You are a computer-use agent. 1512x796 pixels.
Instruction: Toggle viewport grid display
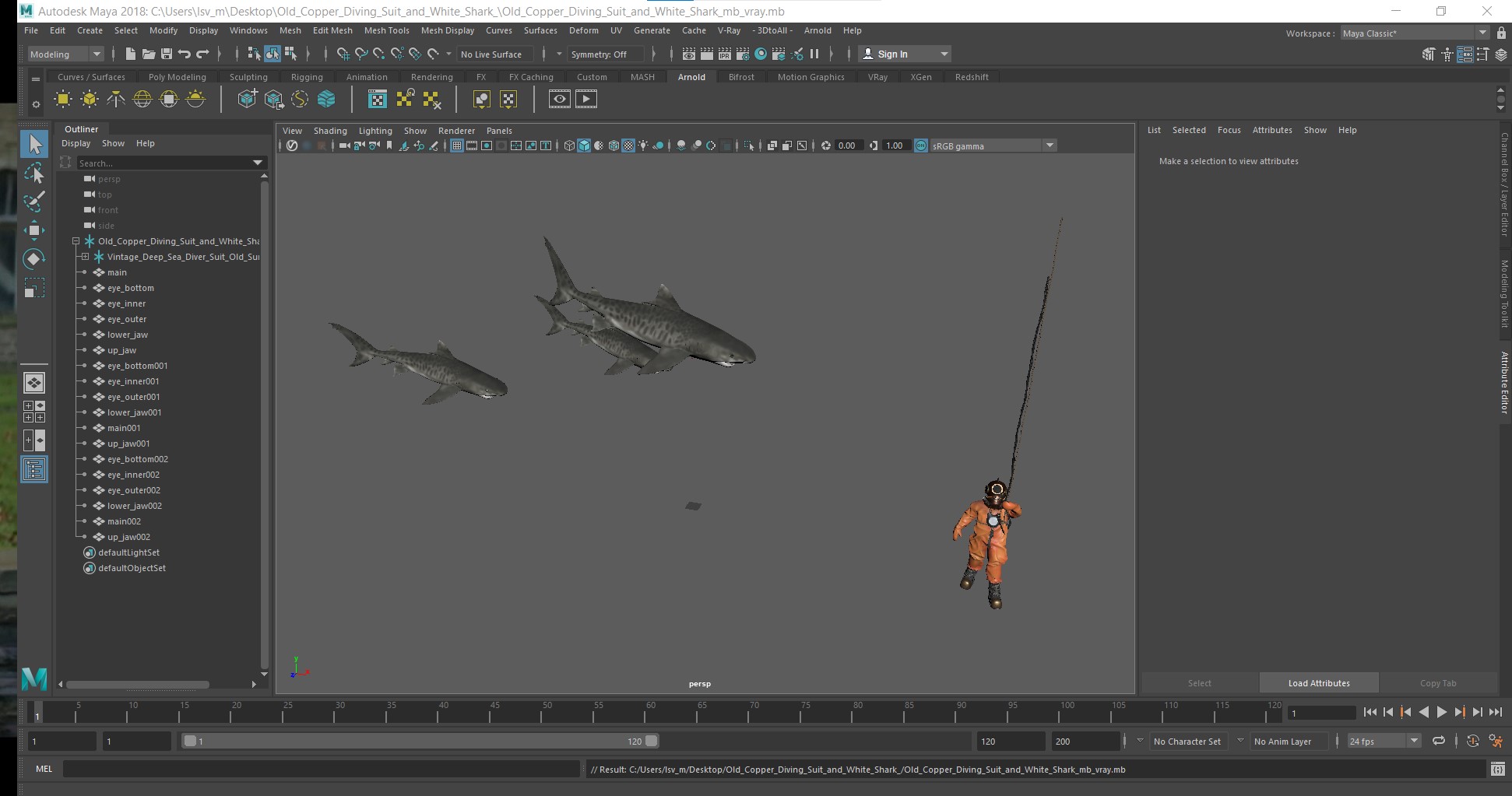click(457, 146)
